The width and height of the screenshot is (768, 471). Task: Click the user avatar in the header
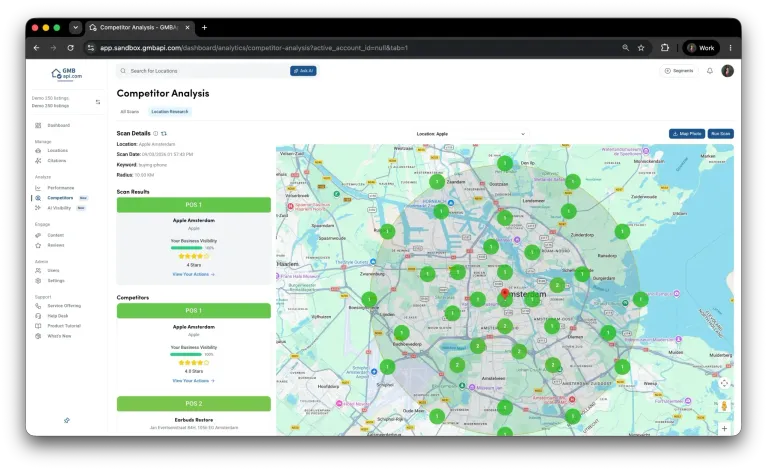tap(727, 71)
